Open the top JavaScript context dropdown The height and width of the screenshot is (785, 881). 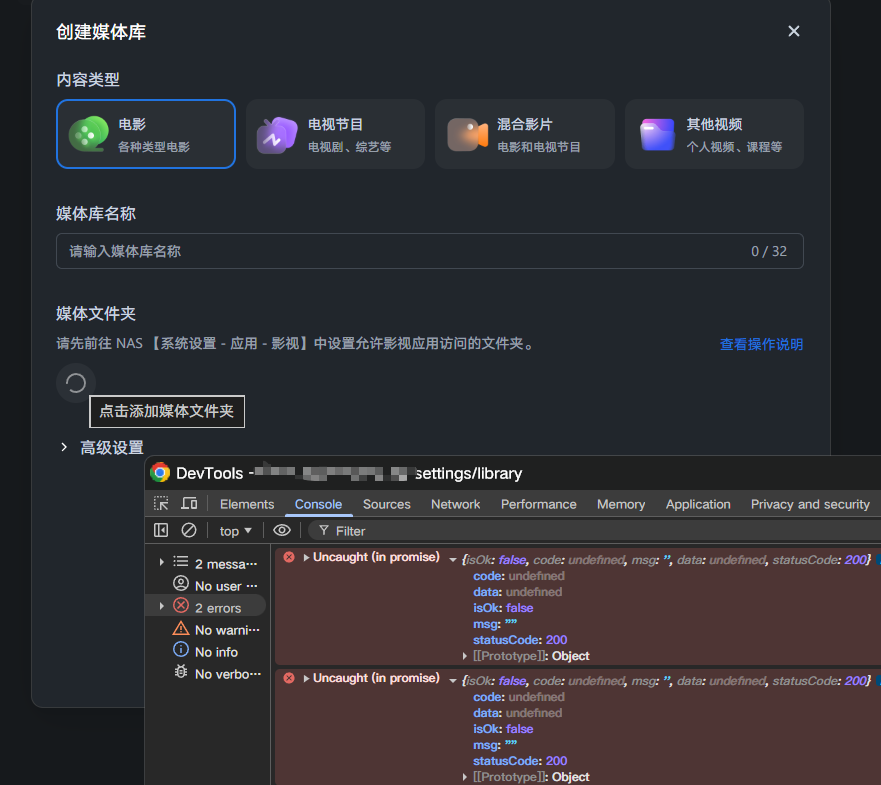click(236, 531)
